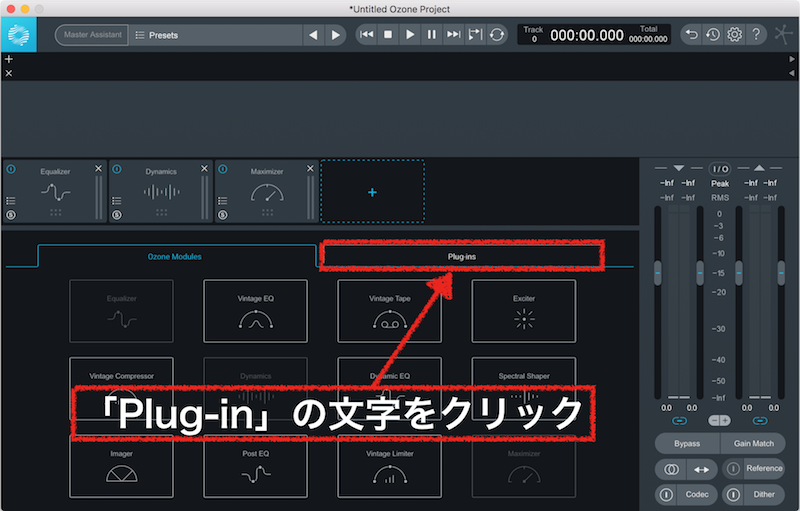
Task: Stop playback
Action: (388, 34)
